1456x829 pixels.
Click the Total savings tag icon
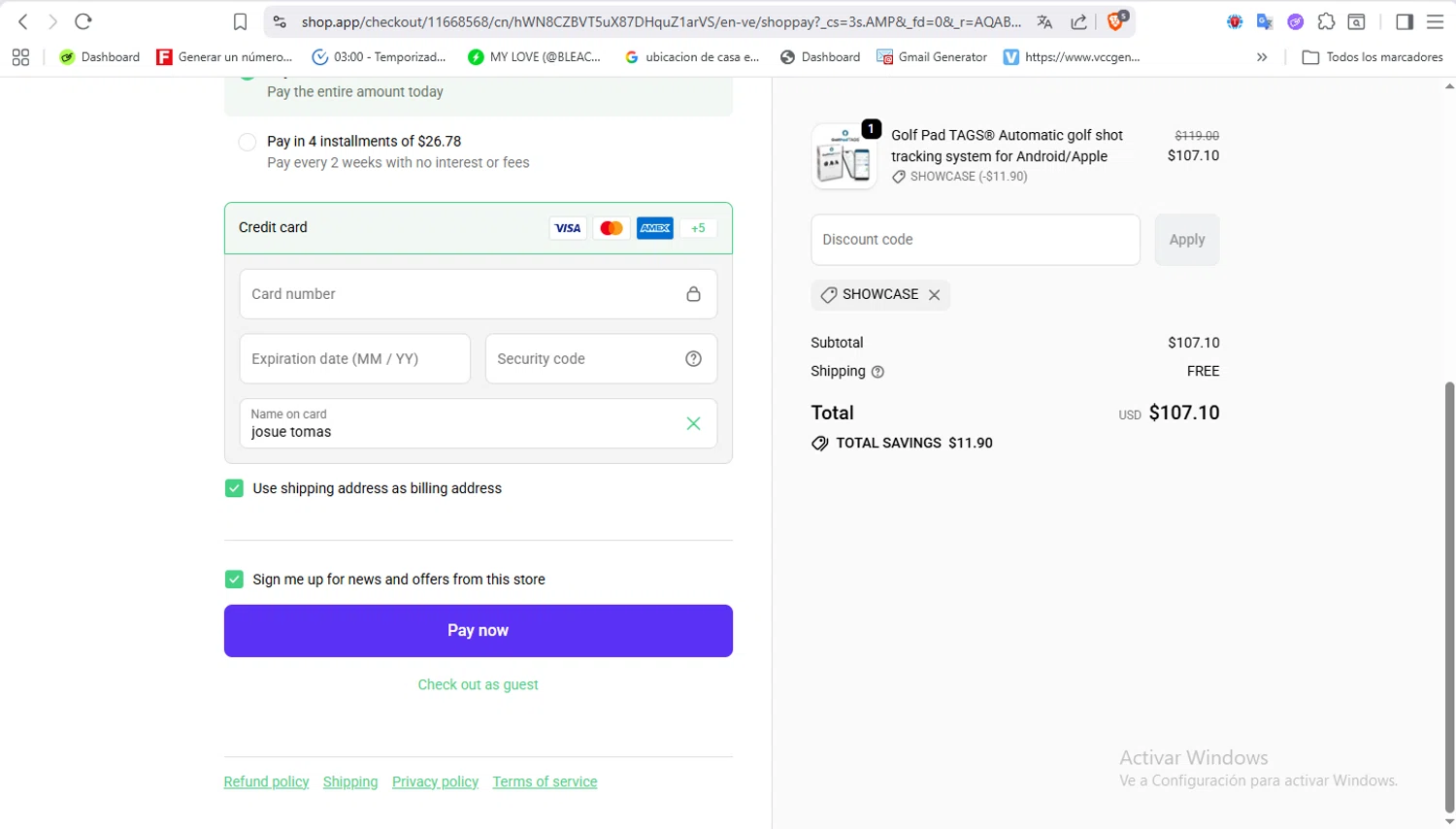point(820,444)
